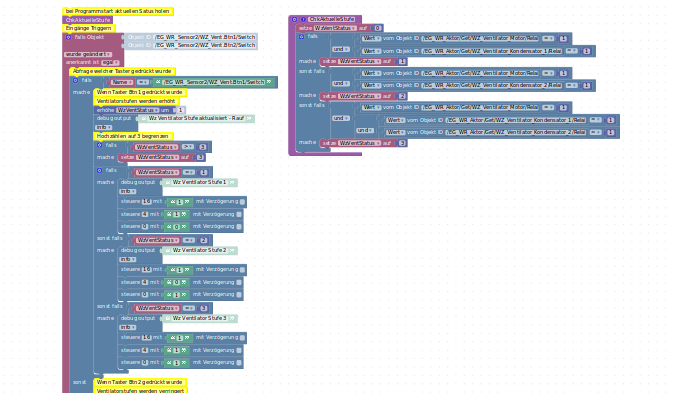Viewport: 673px width, 393px height.
Task: Open the gear icon on 'falls Objekt' trigger
Action: [68, 37]
